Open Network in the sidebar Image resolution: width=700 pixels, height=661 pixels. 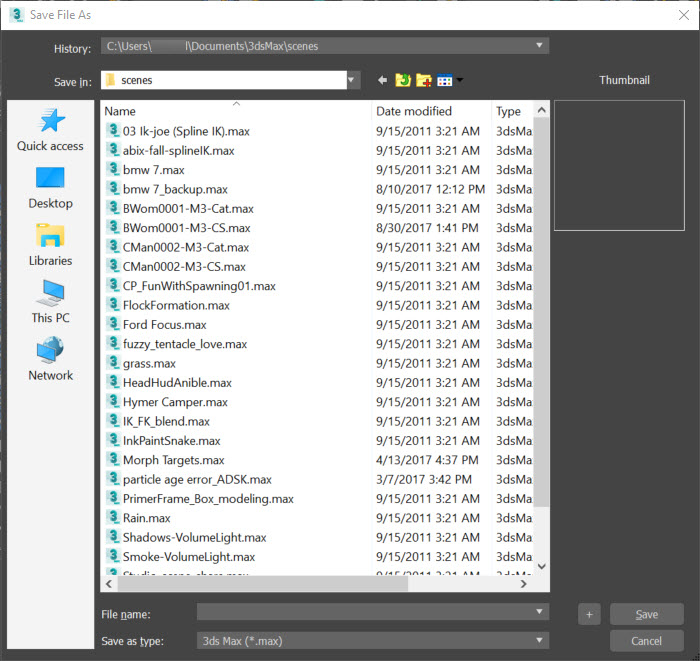pos(50,359)
